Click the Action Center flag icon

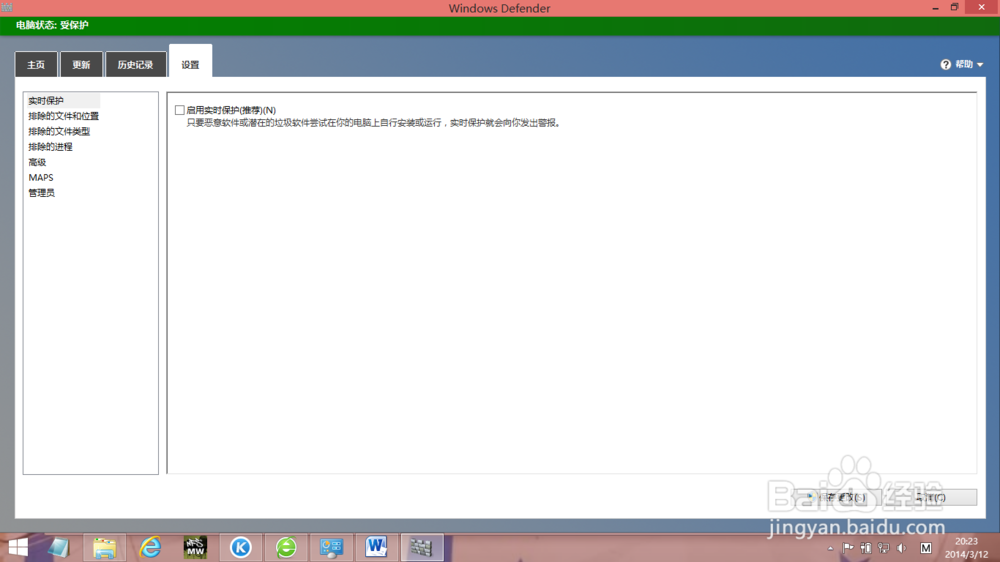click(848, 548)
